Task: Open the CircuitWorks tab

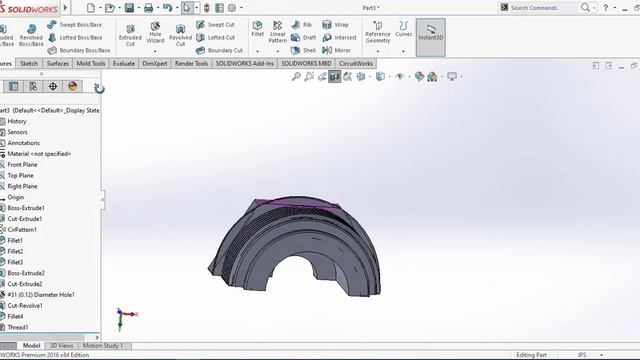Action: pyautogui.click(x=356, y=64)
